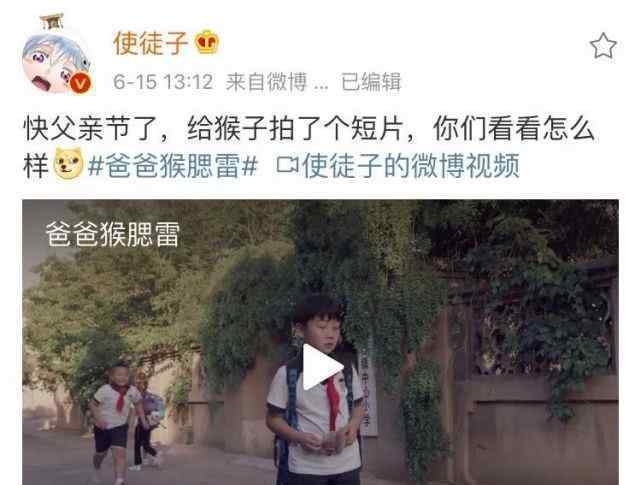The height and width of the screenshot is (485, 641).
Task: Click the 已编辑 edited label
Action: tap(371, 82)
